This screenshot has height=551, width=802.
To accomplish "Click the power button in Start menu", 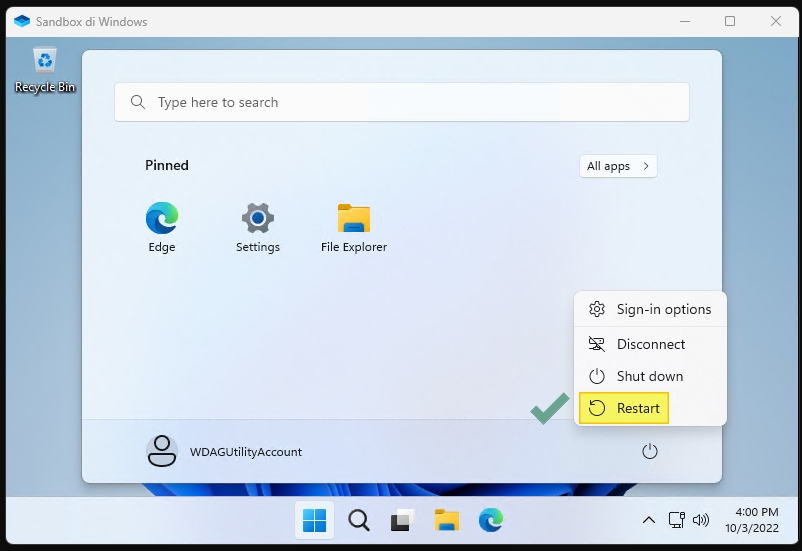I will point(650,451).
